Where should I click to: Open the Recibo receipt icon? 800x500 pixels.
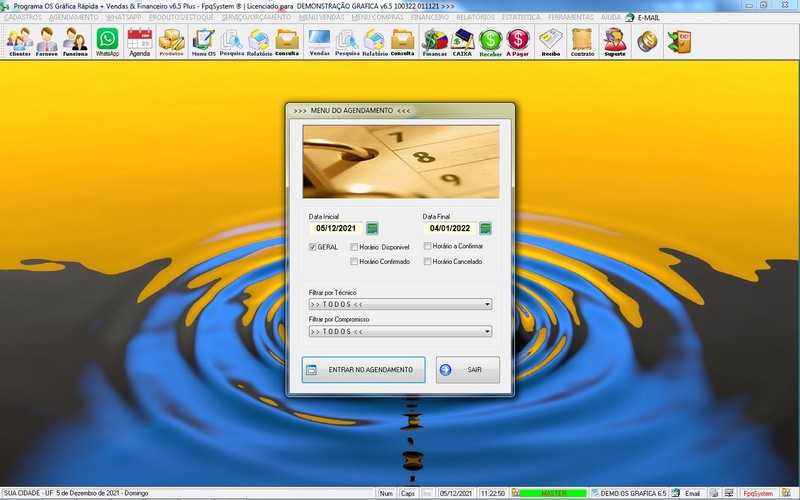551,42
